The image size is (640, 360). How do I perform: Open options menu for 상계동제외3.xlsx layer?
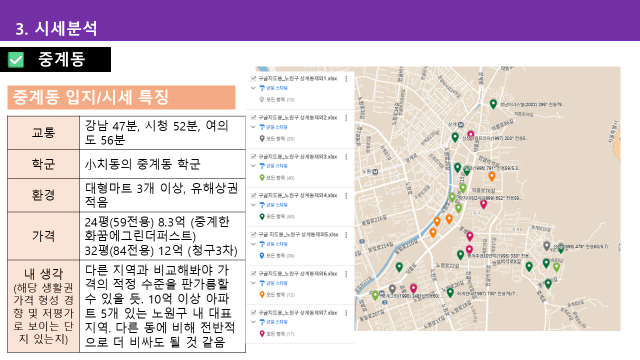pos(346,157)
